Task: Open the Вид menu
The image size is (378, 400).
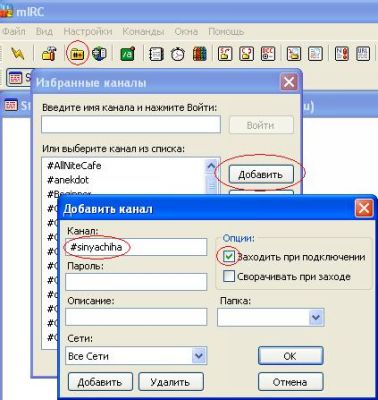Action: point(44,32)
